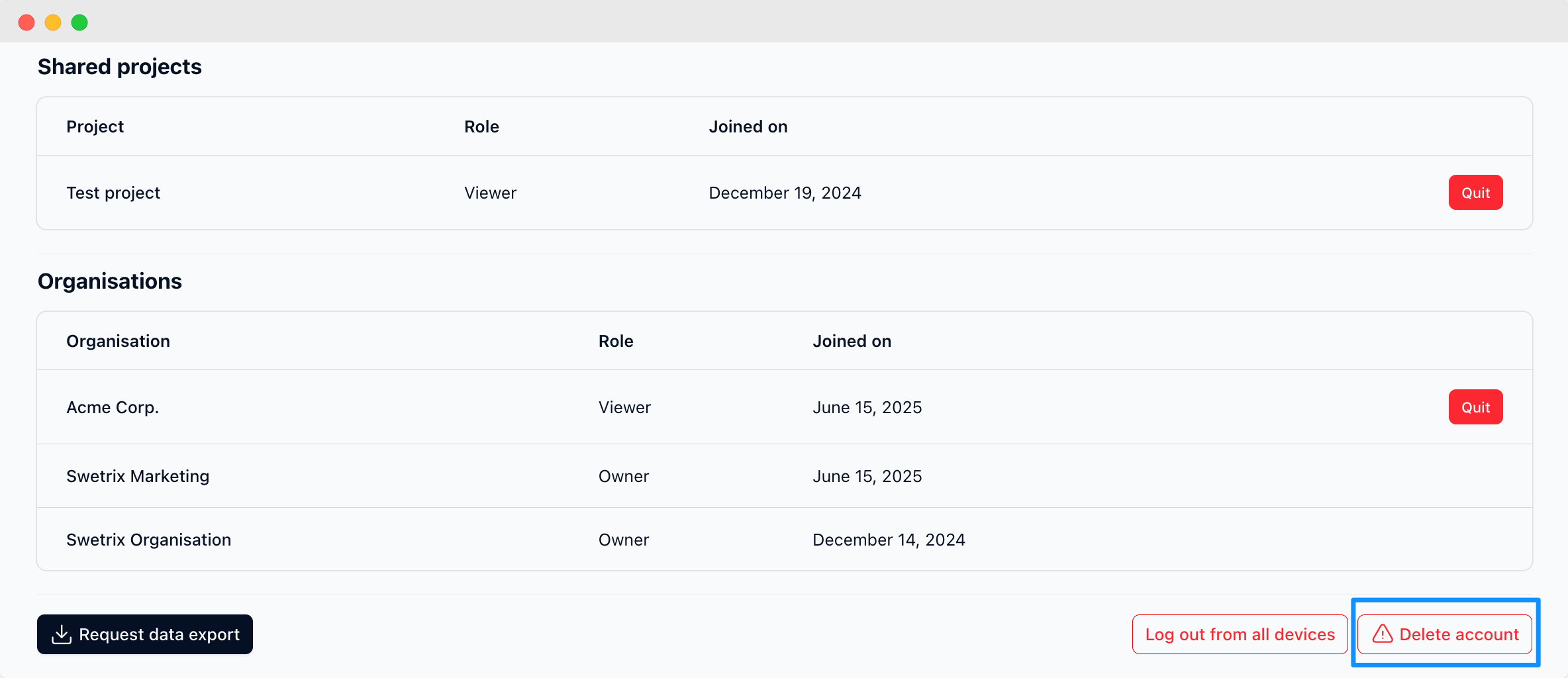The height and width of the screenshot is (678, 1568).
Task: Click the warning triangle icon on Delete account
Action: click(x=1382, y=634)
